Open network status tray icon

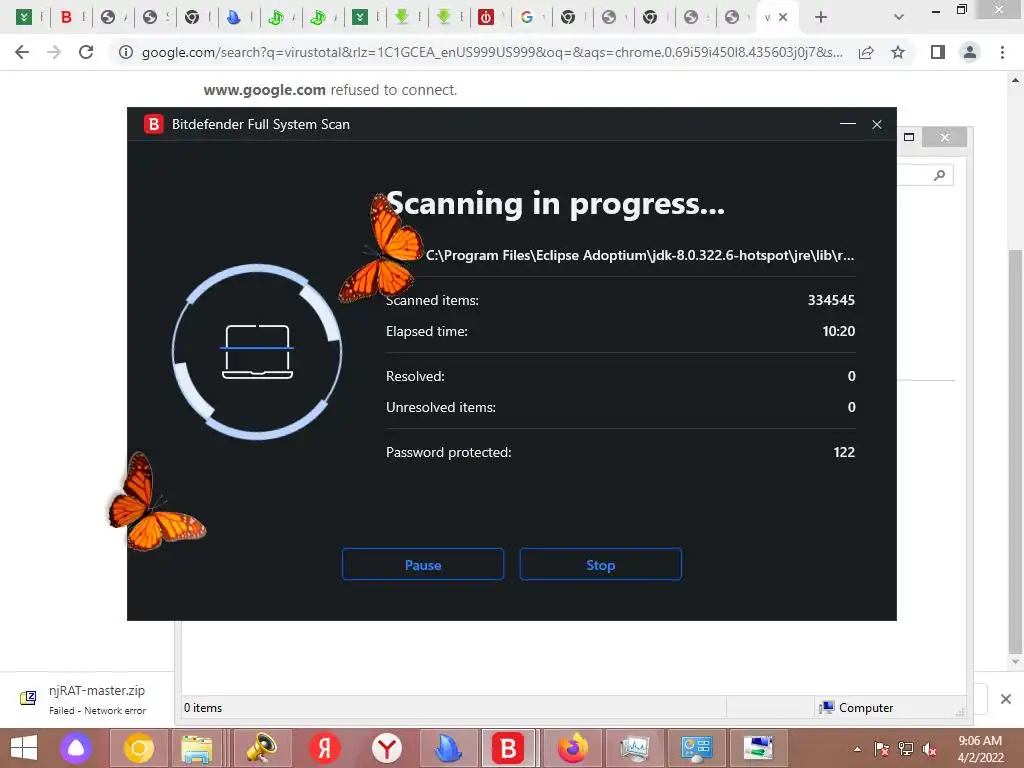click(x=906, y=749)
